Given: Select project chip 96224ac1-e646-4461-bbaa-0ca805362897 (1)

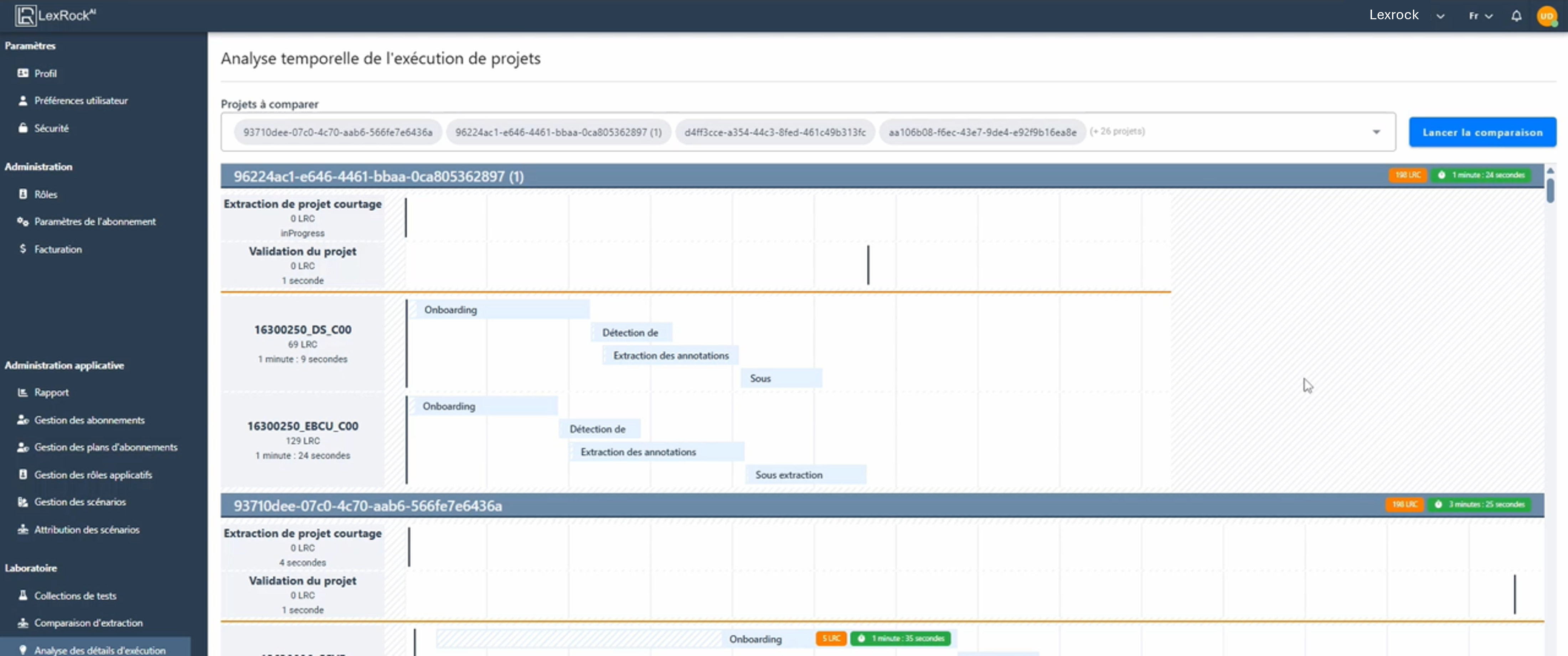Looking at the screenshot, I should click(x=558, y=132).
